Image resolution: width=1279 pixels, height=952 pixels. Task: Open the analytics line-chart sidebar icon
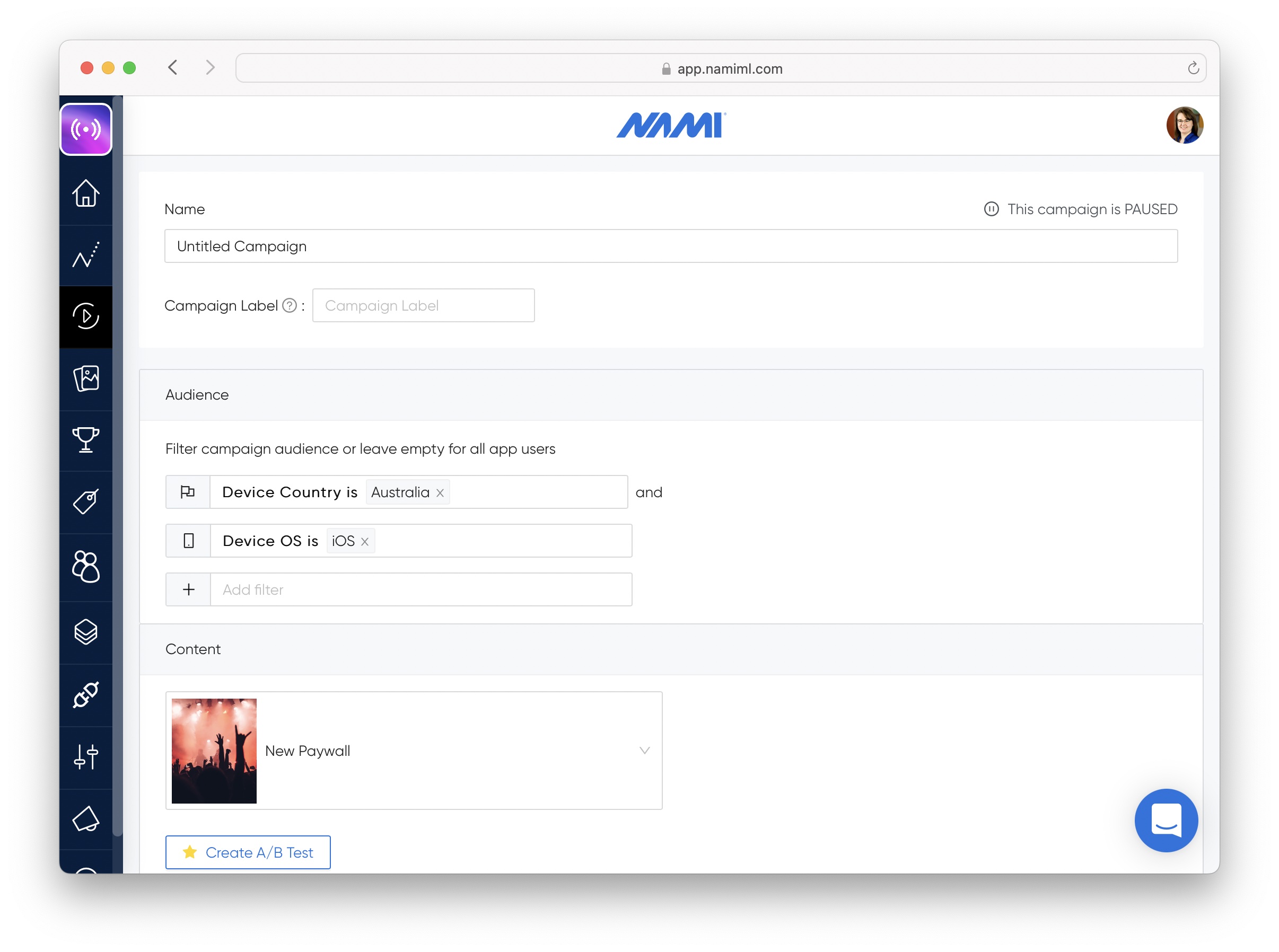click(86, 255)
